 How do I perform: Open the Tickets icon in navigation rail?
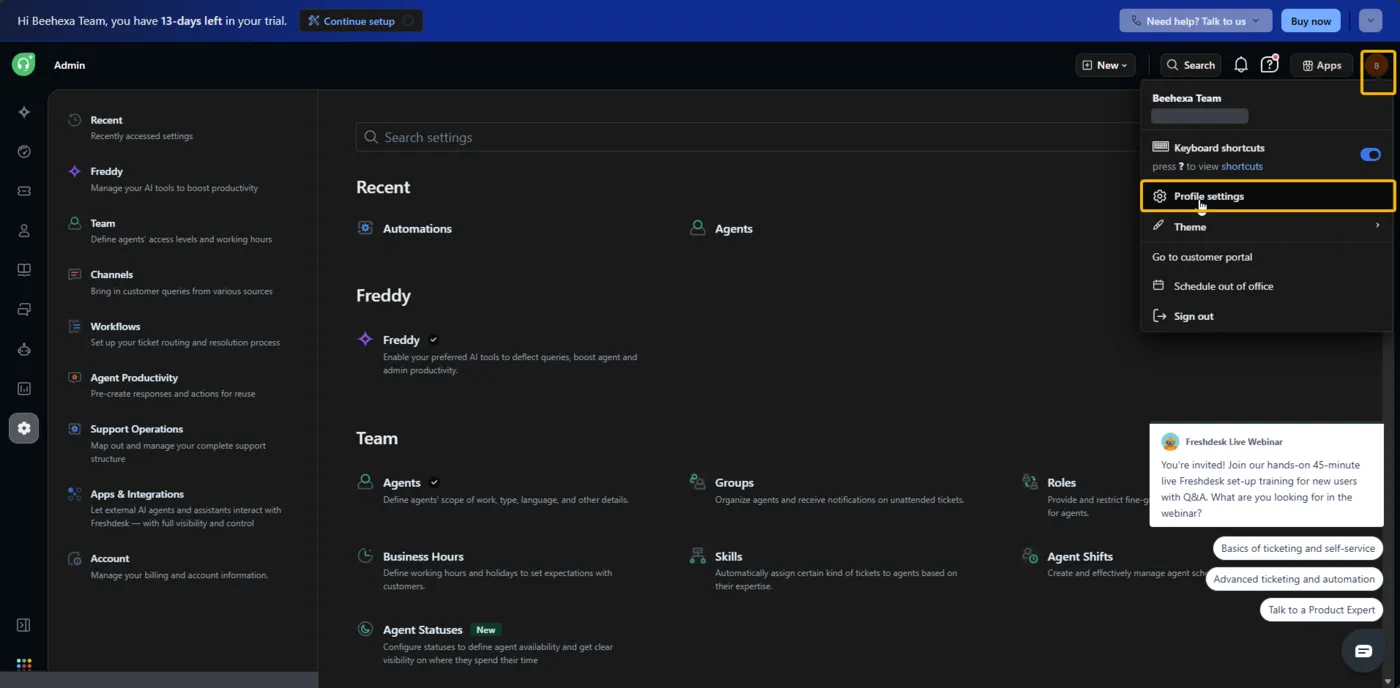click(24, 191)
